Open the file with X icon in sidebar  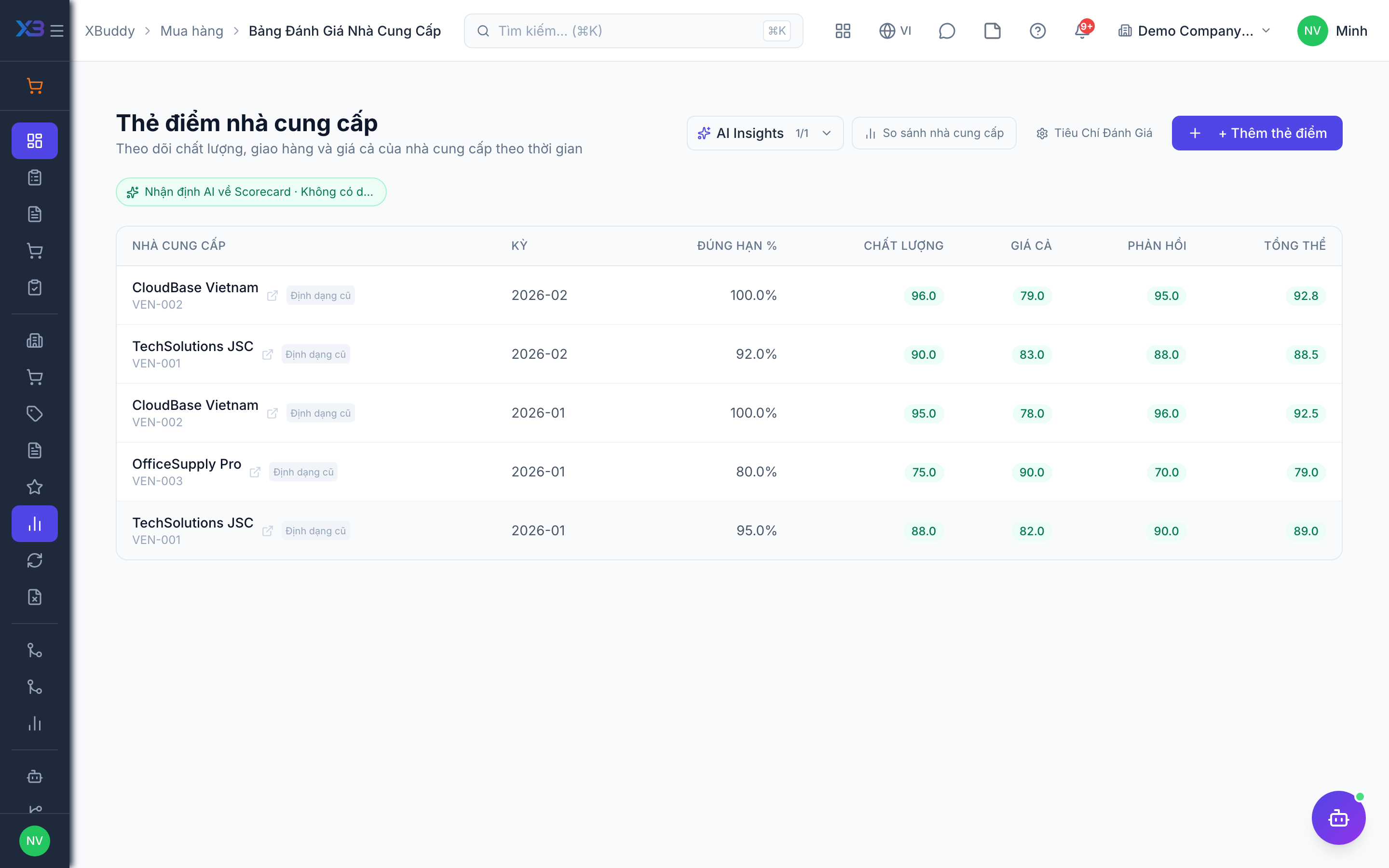34,597
